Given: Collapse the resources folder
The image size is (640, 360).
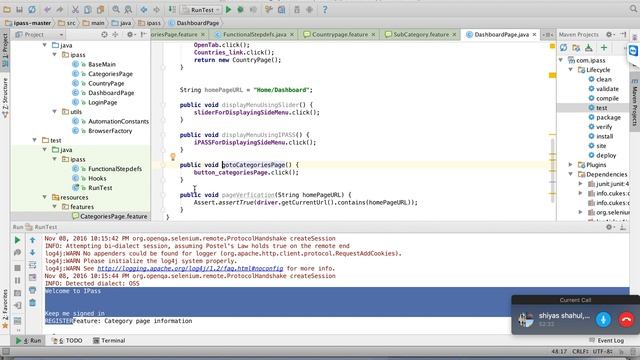Looking at the screenshot, I should [44, 197].
